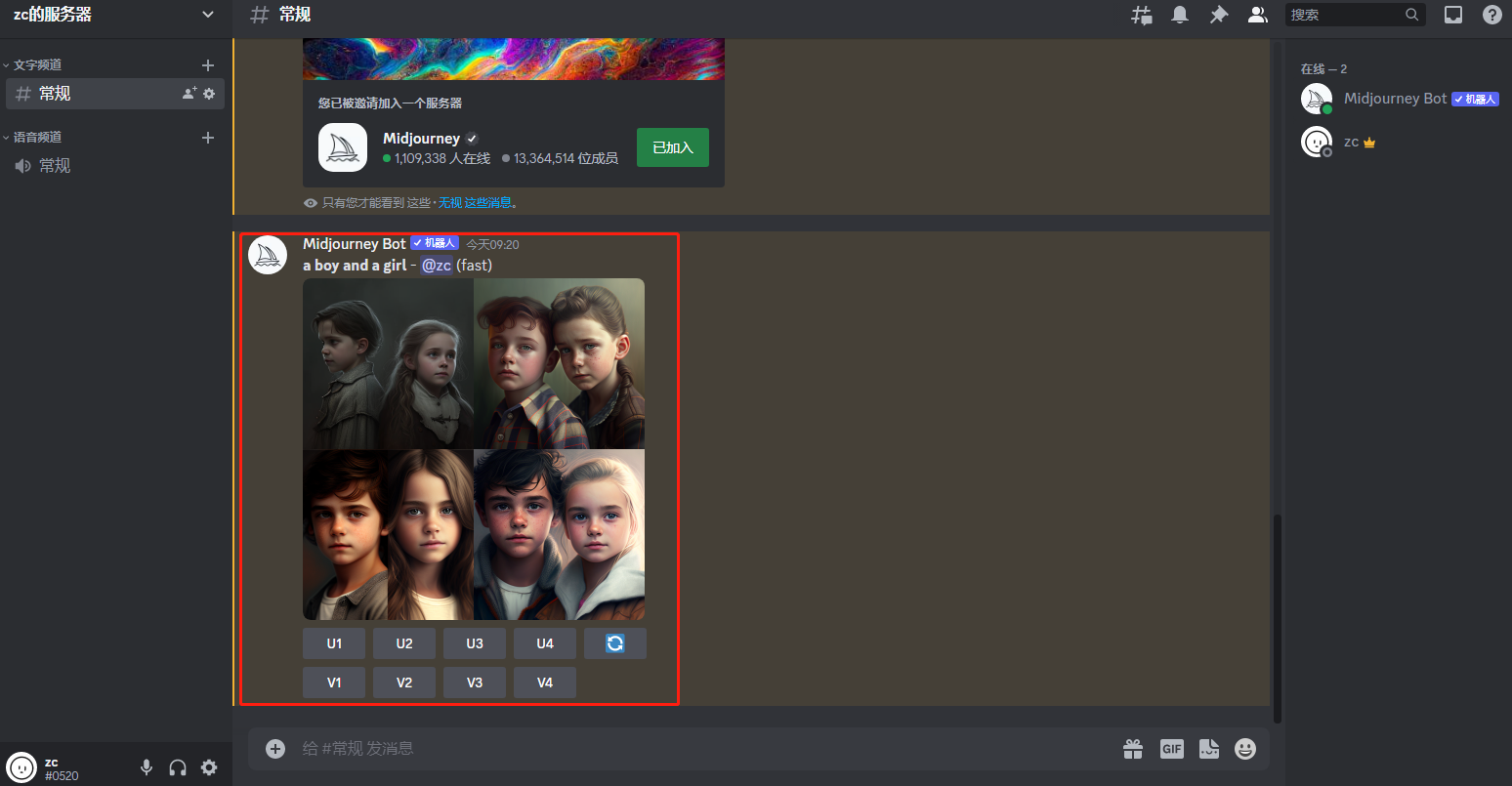Open the zc server name dropdown
The width and height of the screenshot is (1512, 786).
(112, 15)
